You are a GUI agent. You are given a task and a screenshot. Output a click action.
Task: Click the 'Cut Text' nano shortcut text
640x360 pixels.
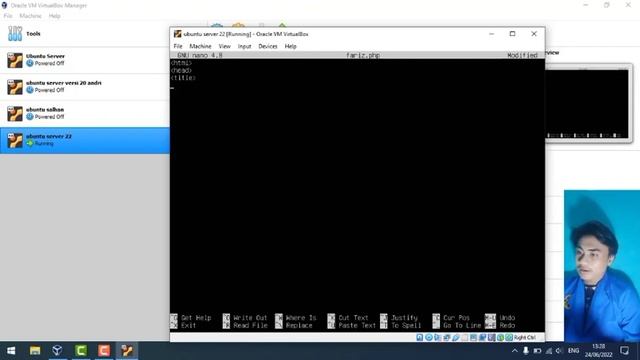[353, 318]
